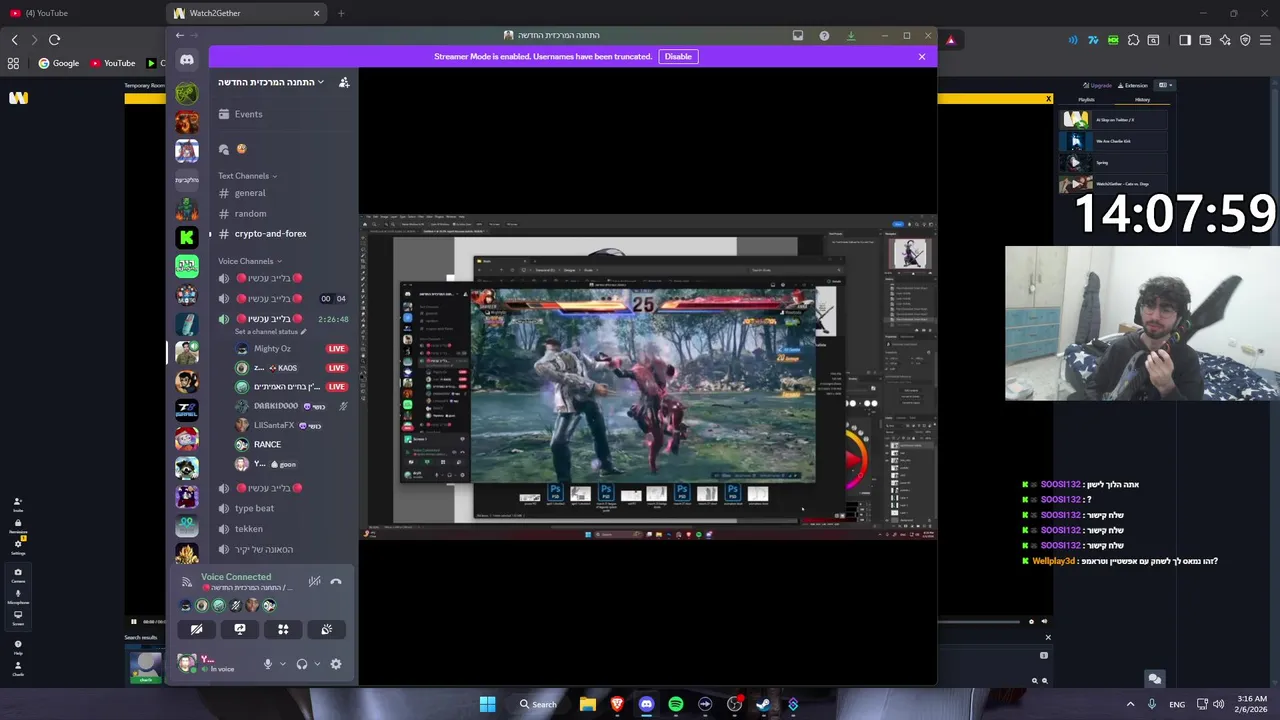Viewport: 1280px width, 720px height.
Task: Dismiss the Streamer Mode banner
Action: (x=922, y=57)
